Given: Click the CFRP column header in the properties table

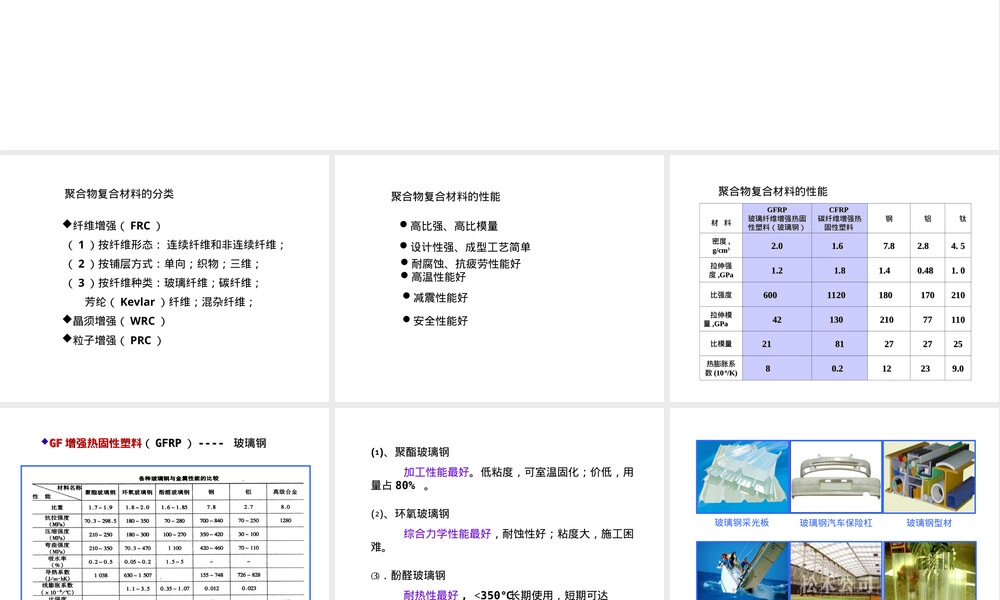Looking at the screenshot, I should click(x=839, y=218).
